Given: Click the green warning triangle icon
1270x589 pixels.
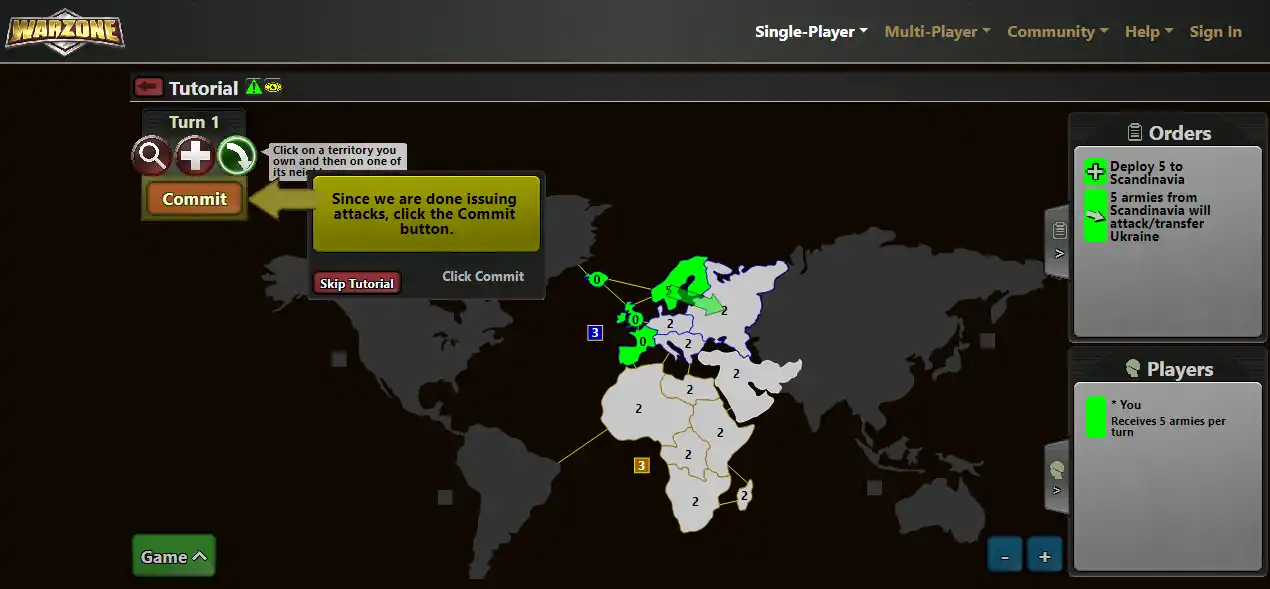Looking at the screenshot, I should [254, 87].
